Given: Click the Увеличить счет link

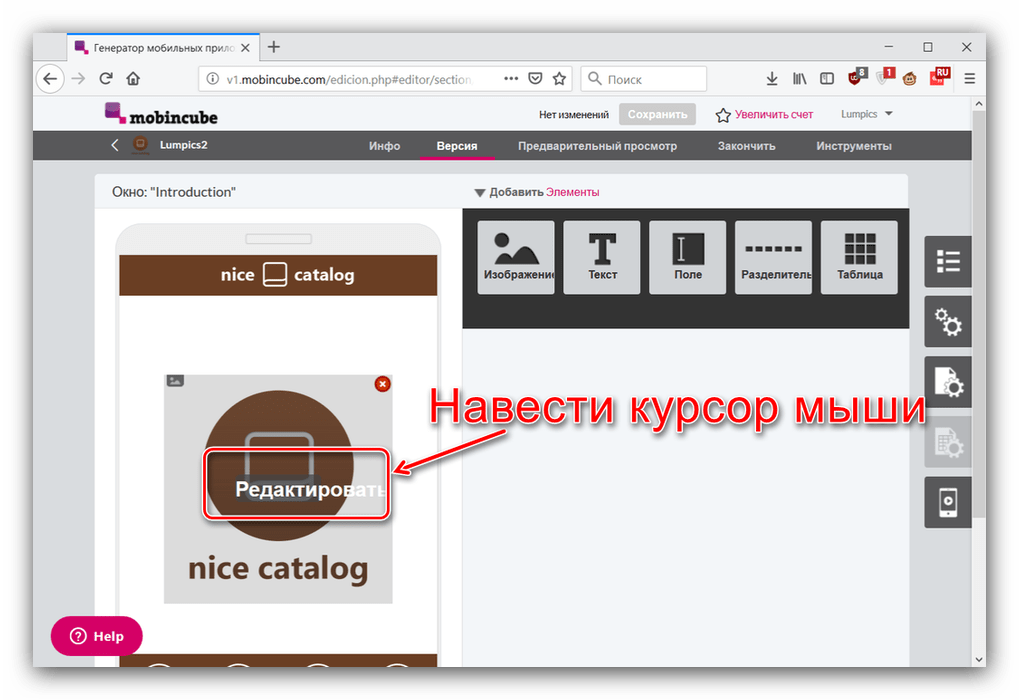Looking at the screenshot, I should pyautogui.click(x=773, y=115).
